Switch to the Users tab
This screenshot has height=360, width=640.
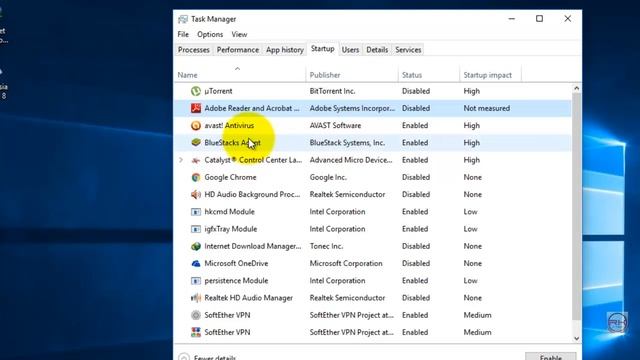(x=350, y=50)
